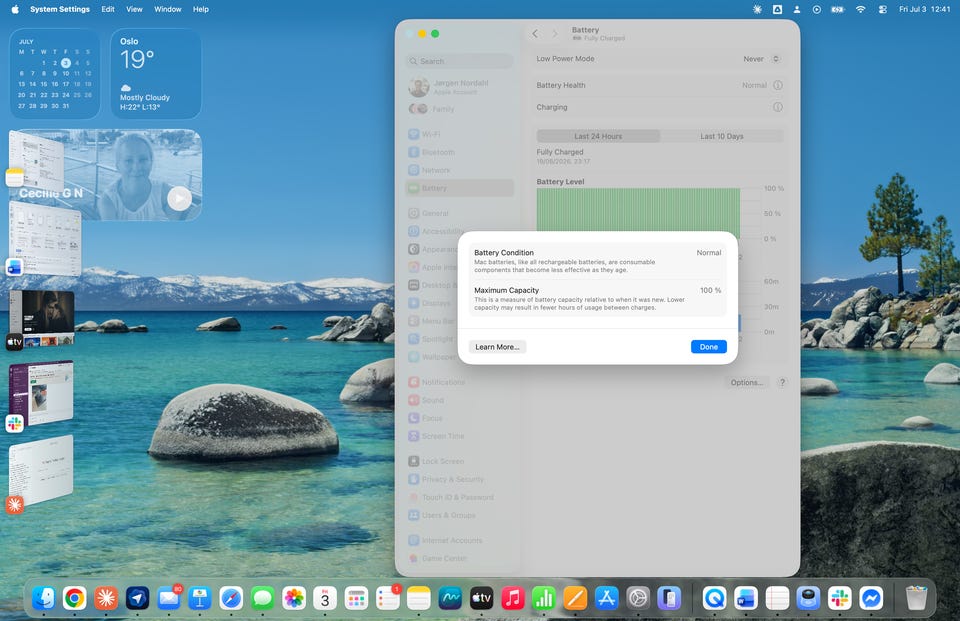Open Learn More about battery health

[497, 347]
